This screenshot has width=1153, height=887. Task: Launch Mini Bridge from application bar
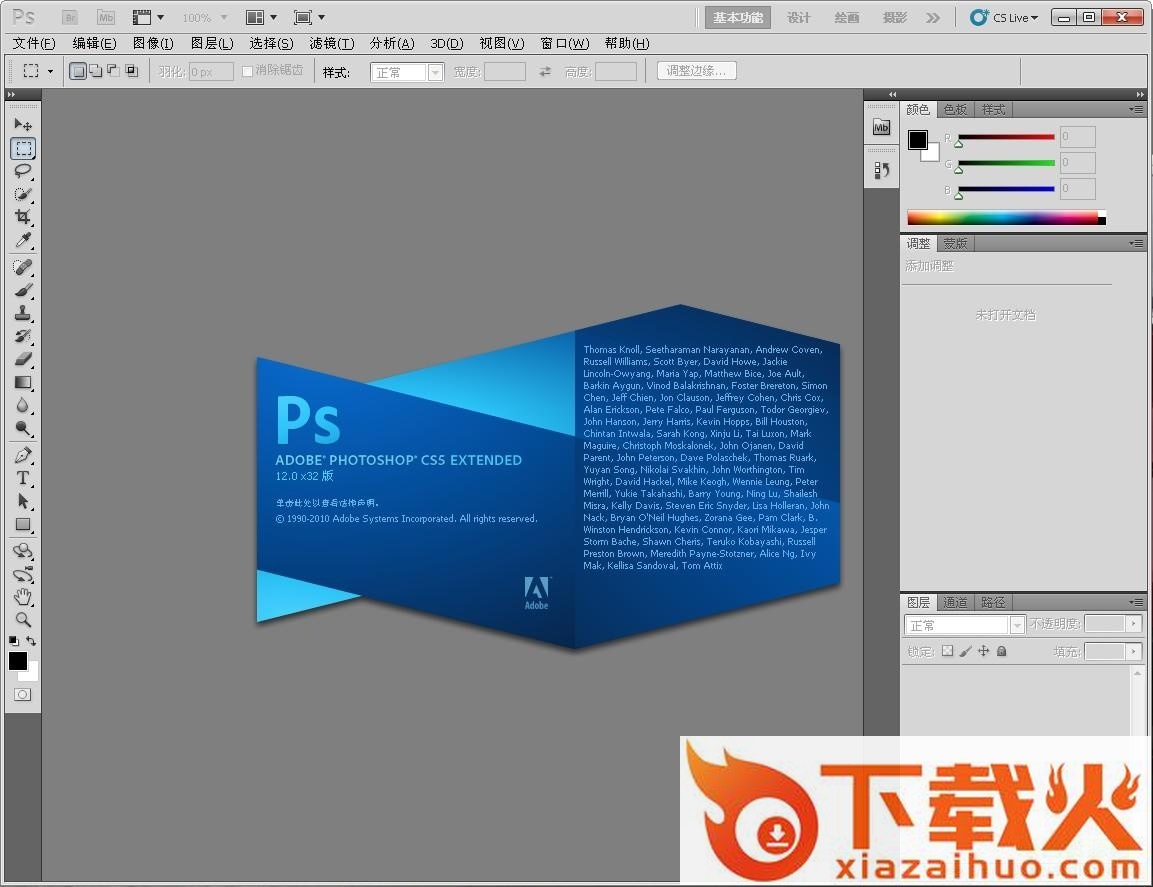(x=106, y=18)
